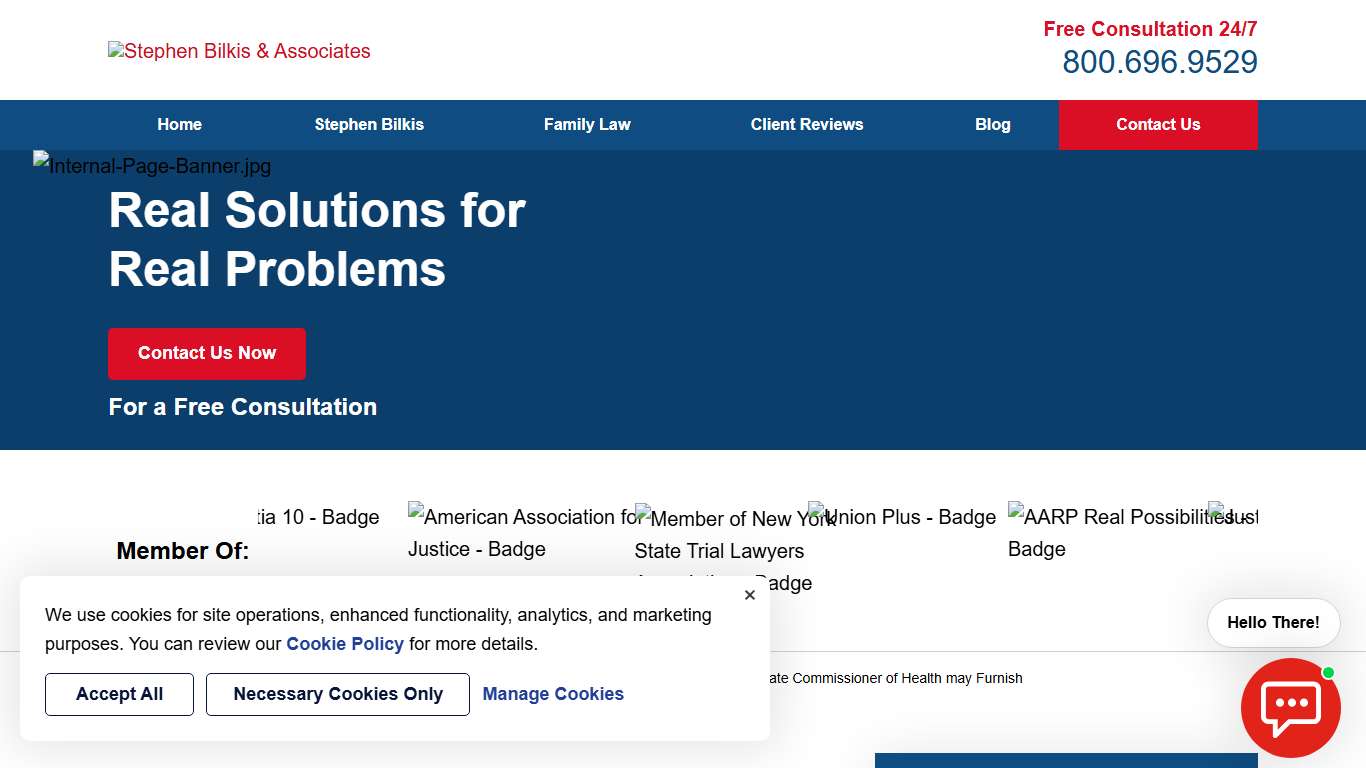1366x768 pixels.
Task: Open the Family Law menu
Action: tap(587, 125)
